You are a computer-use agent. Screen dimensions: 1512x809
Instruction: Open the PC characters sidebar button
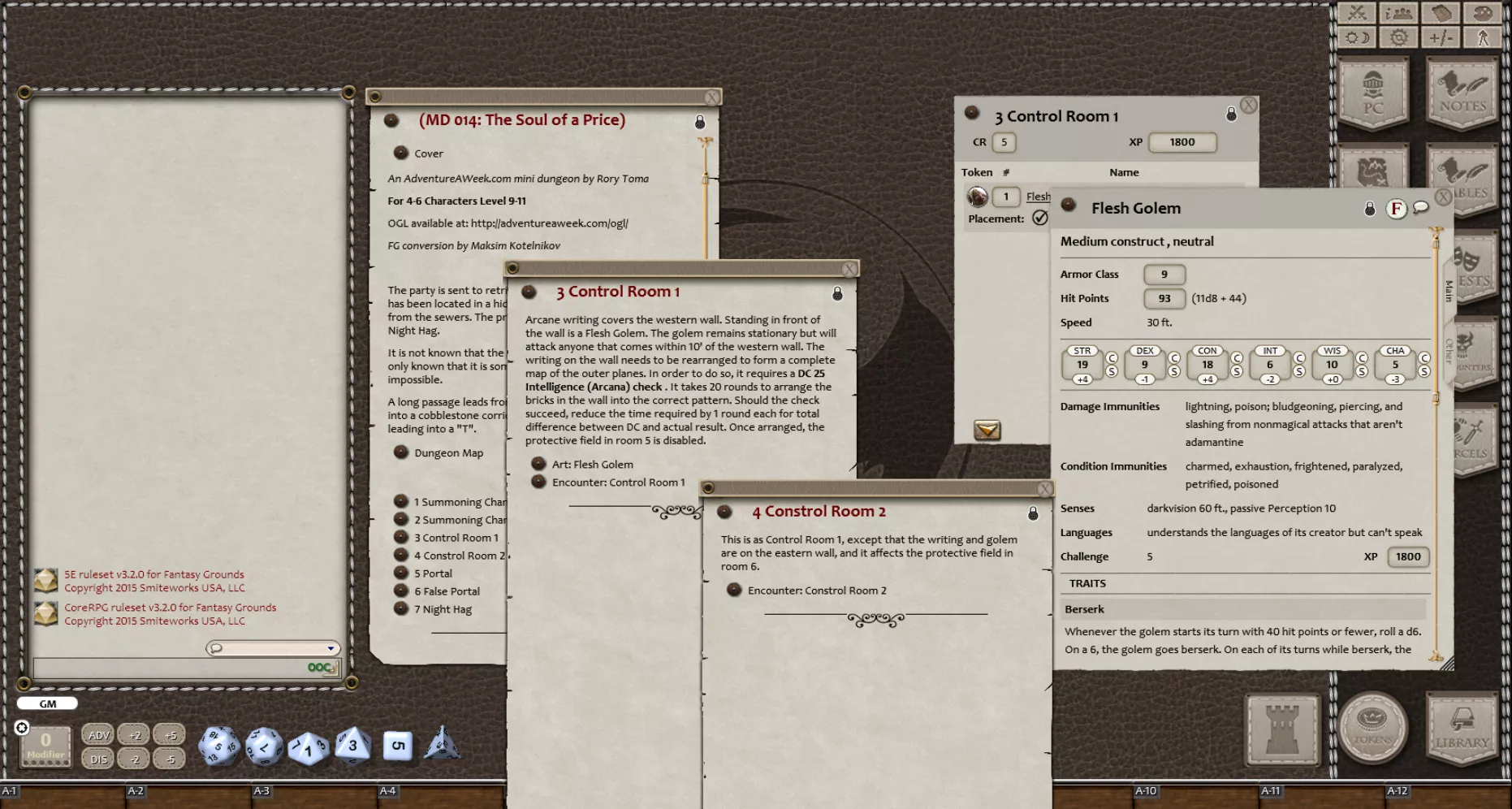pos(1373,93)
